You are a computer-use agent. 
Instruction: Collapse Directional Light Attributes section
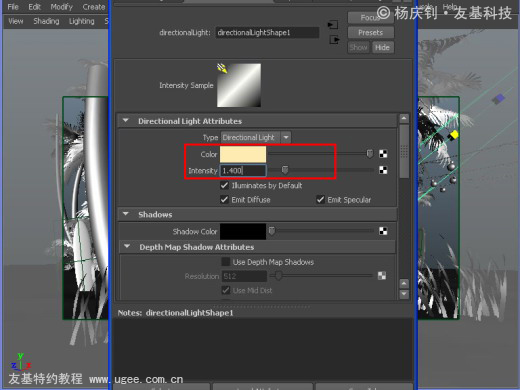[126, 120]
